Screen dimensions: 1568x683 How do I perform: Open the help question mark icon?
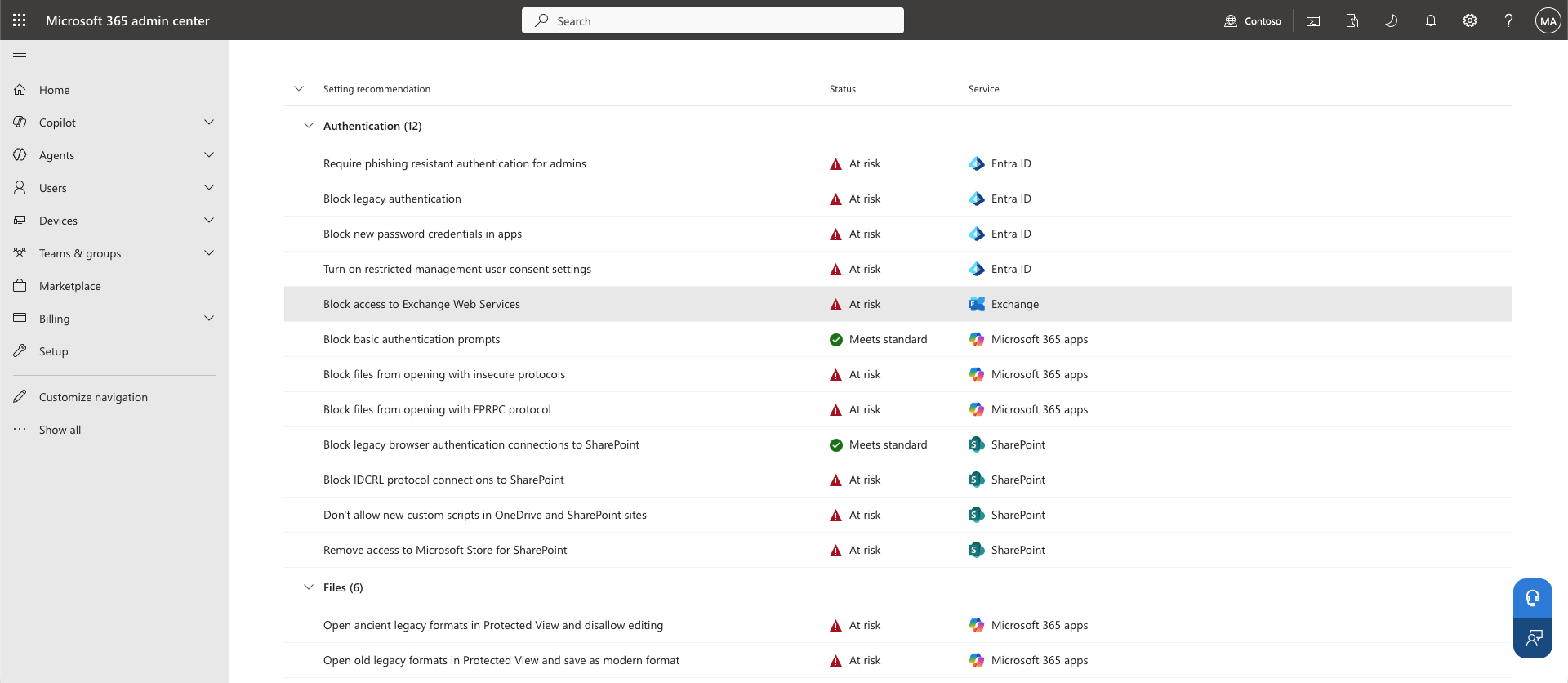tap(1509, 20)
